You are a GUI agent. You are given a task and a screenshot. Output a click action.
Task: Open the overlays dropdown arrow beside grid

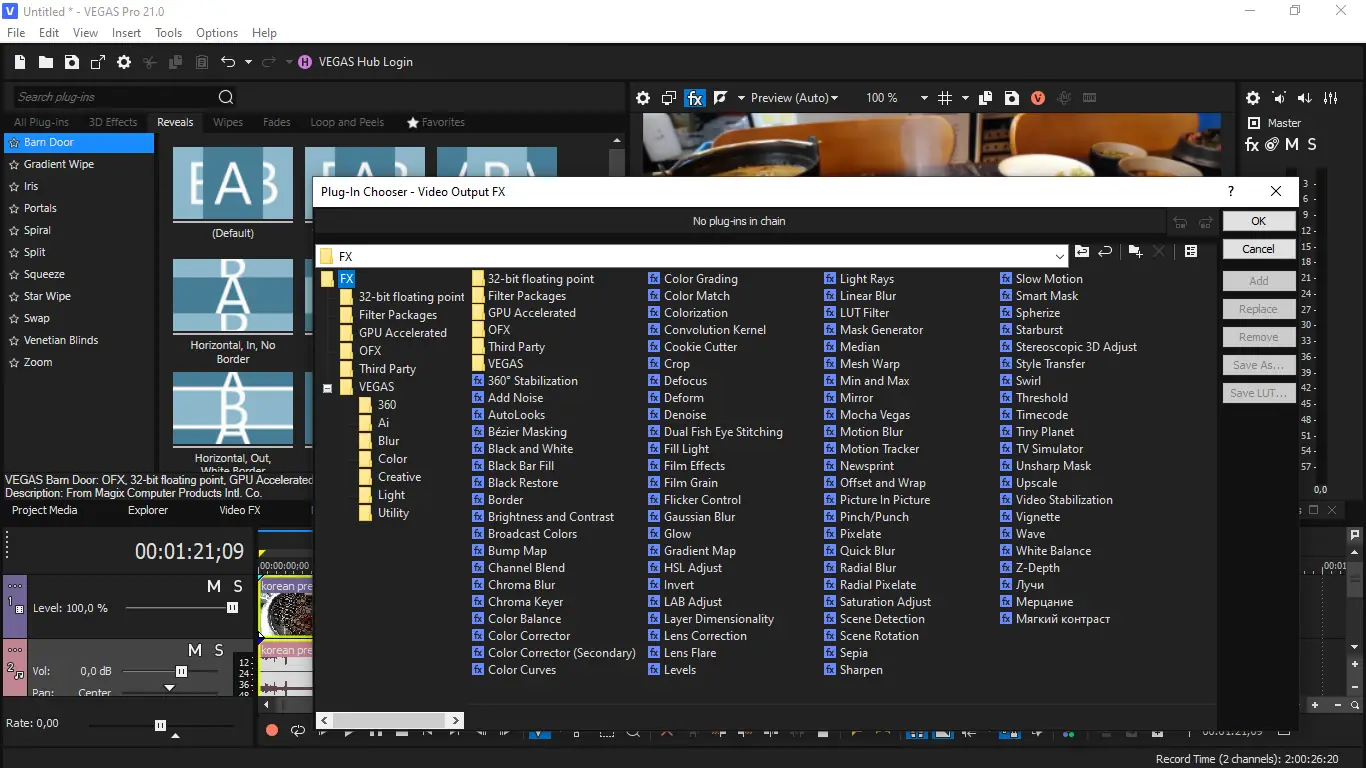pos(965,98)
